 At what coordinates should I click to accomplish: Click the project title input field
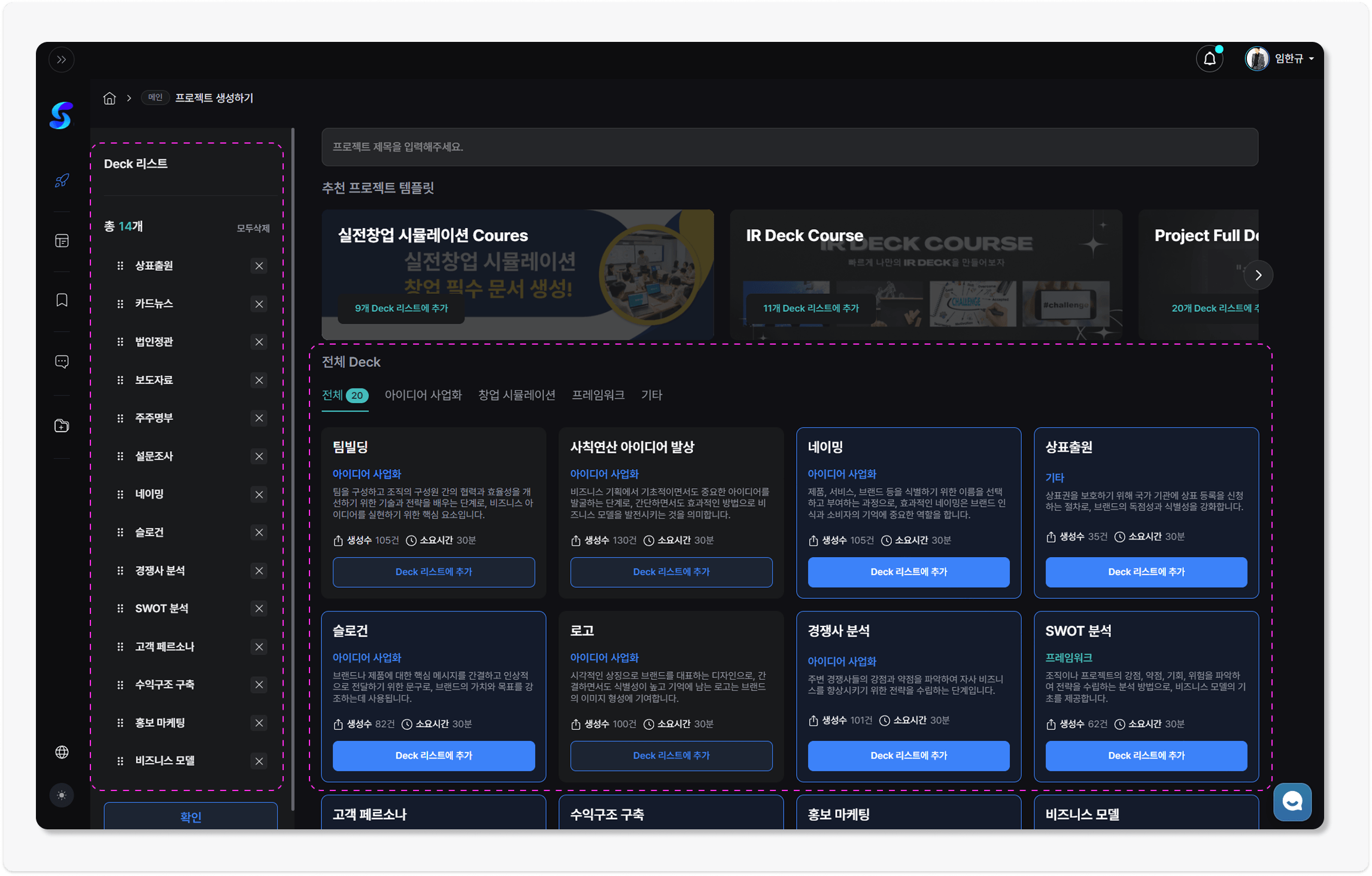click(x=790, y=147)
